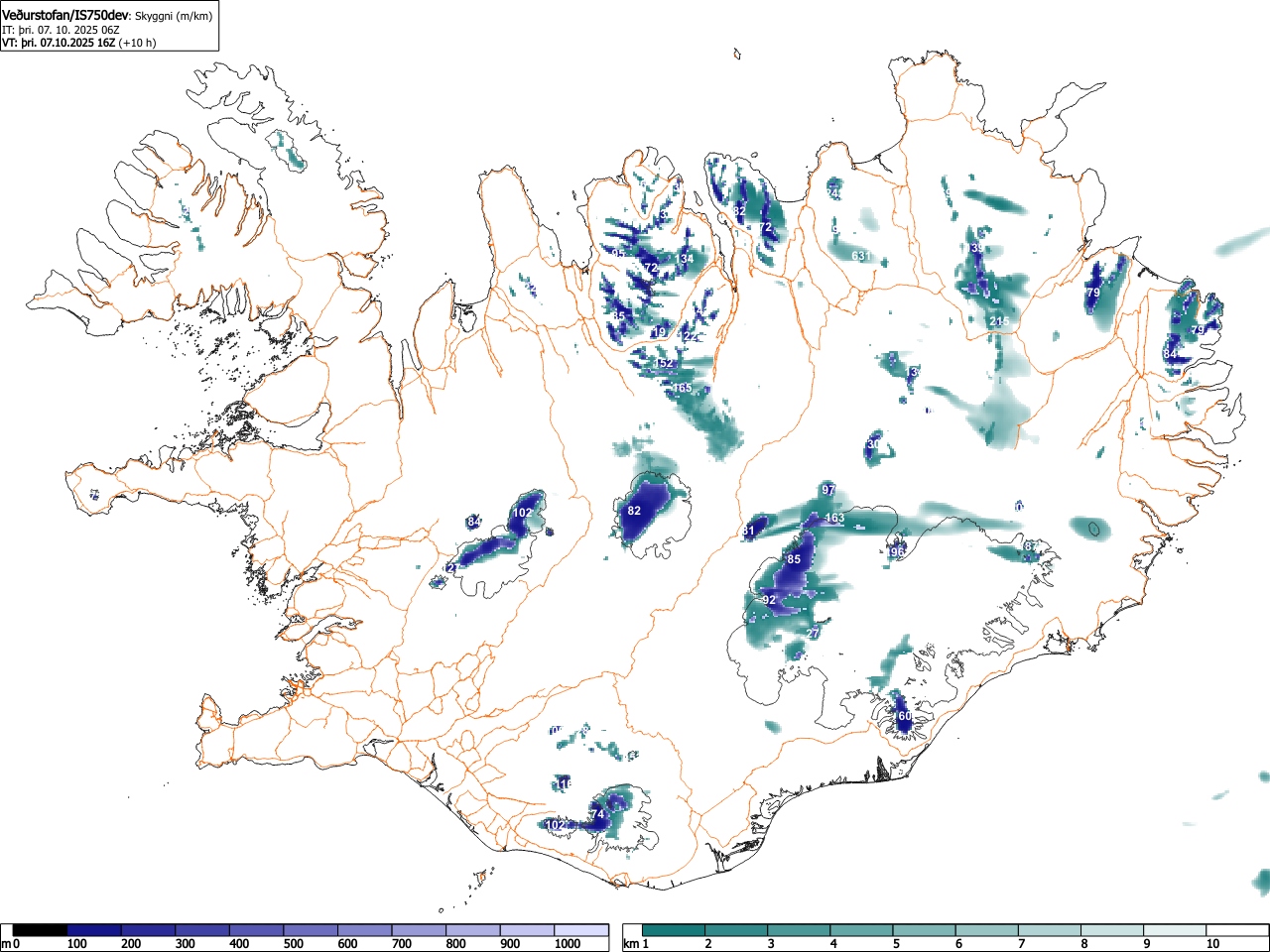Click the VT valid time 16Z line
This screenshot has width=1270, height=952.
tap(78, 43)
